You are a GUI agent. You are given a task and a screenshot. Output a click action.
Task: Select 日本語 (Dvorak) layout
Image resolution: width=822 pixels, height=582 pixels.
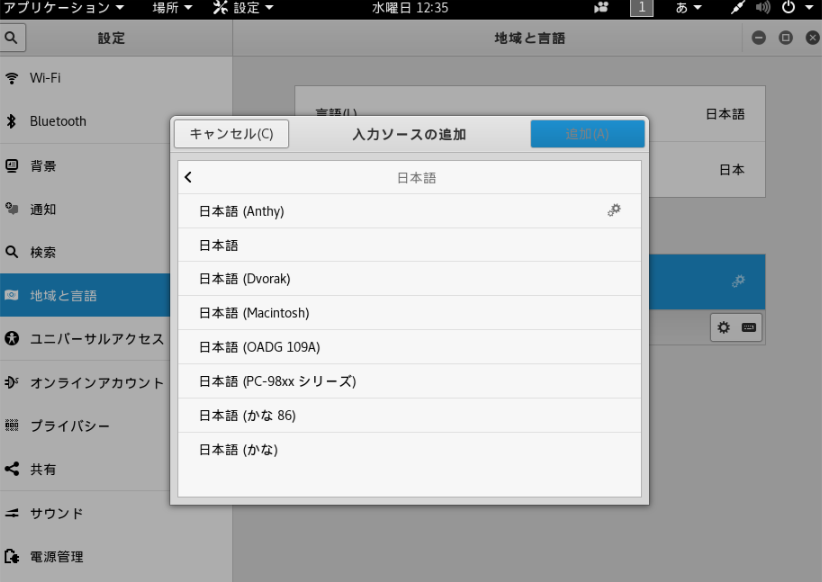[x=409, y=278]
